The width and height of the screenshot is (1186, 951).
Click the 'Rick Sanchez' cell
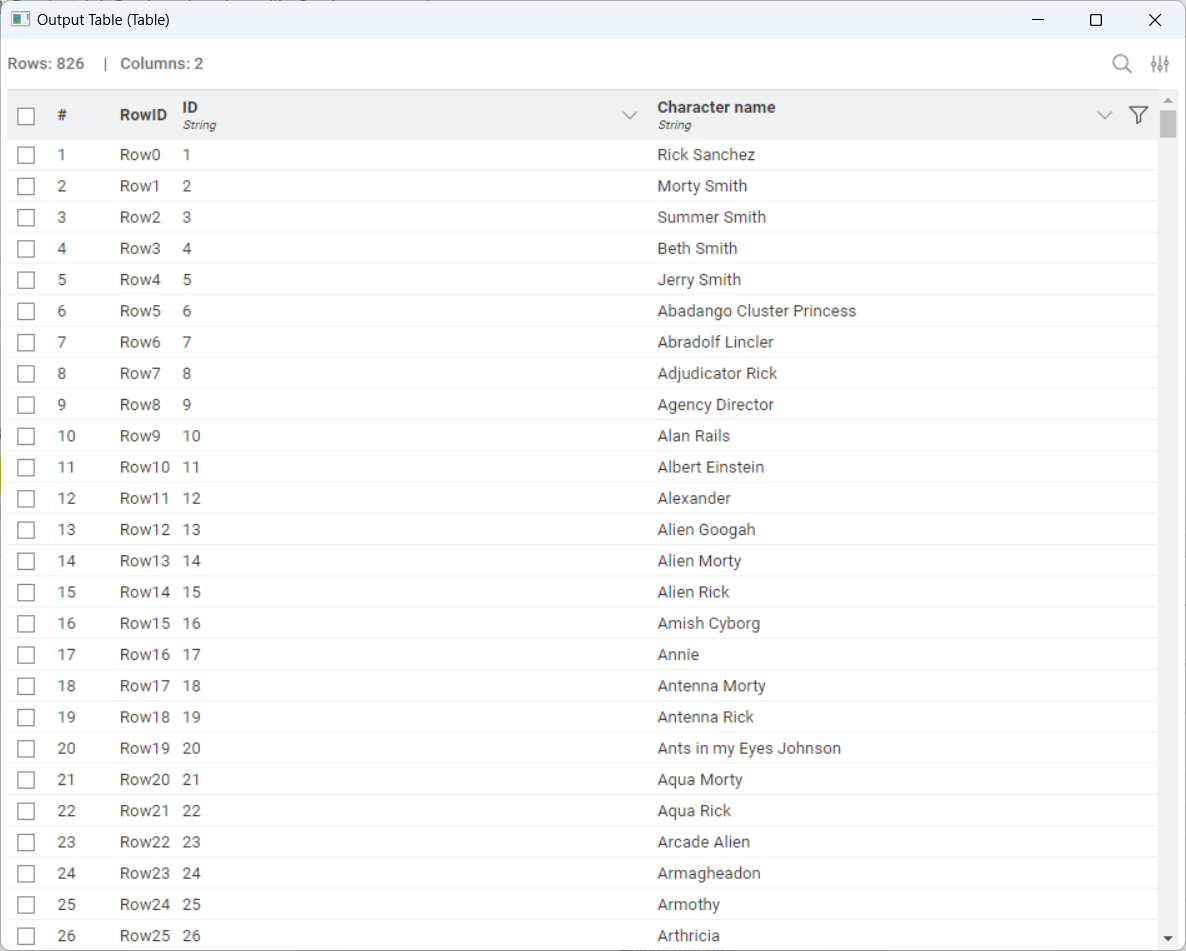(706, 155)
